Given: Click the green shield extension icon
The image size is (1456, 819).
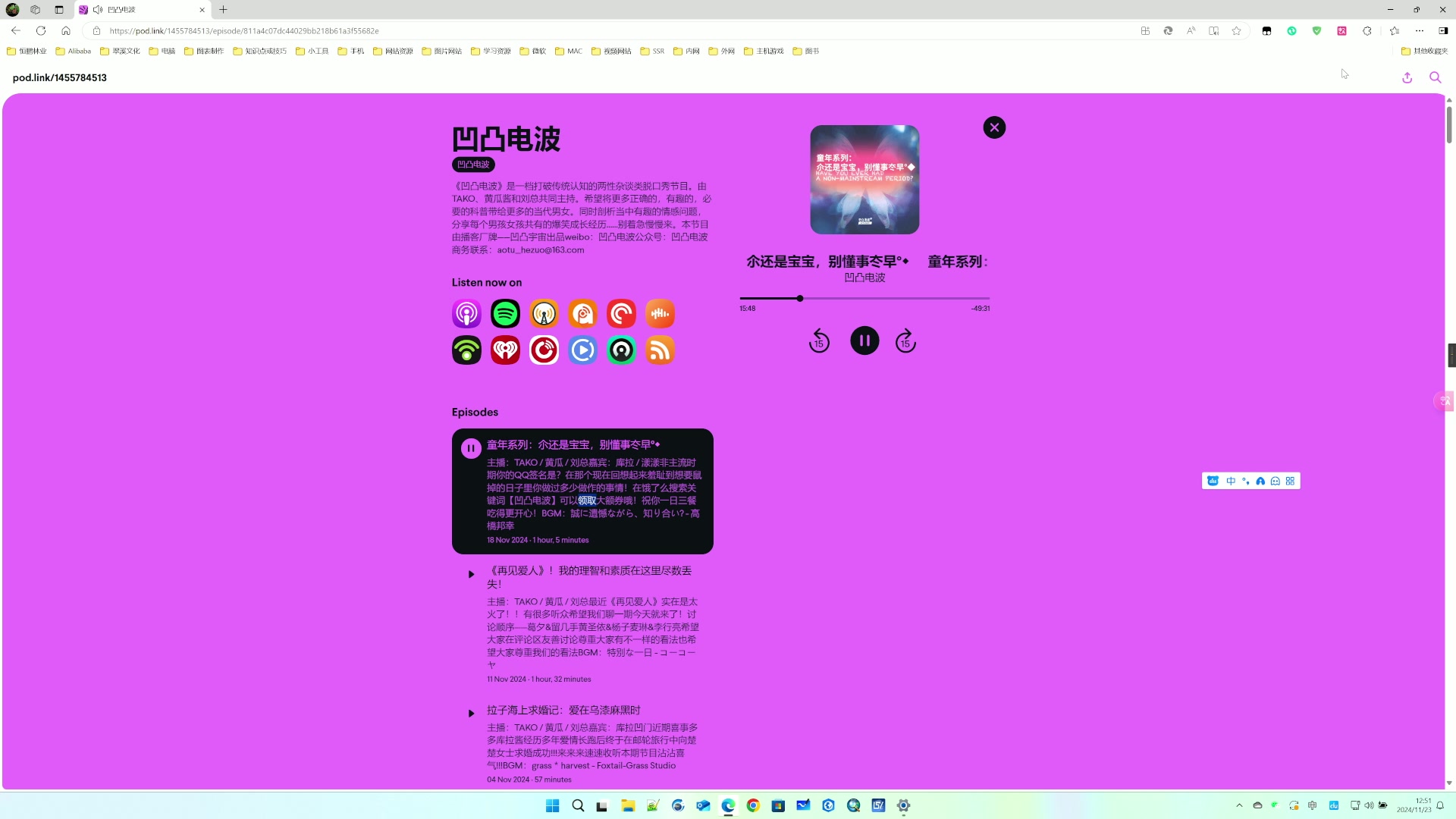Looking at the screenshot, I should coord(1317,31).
